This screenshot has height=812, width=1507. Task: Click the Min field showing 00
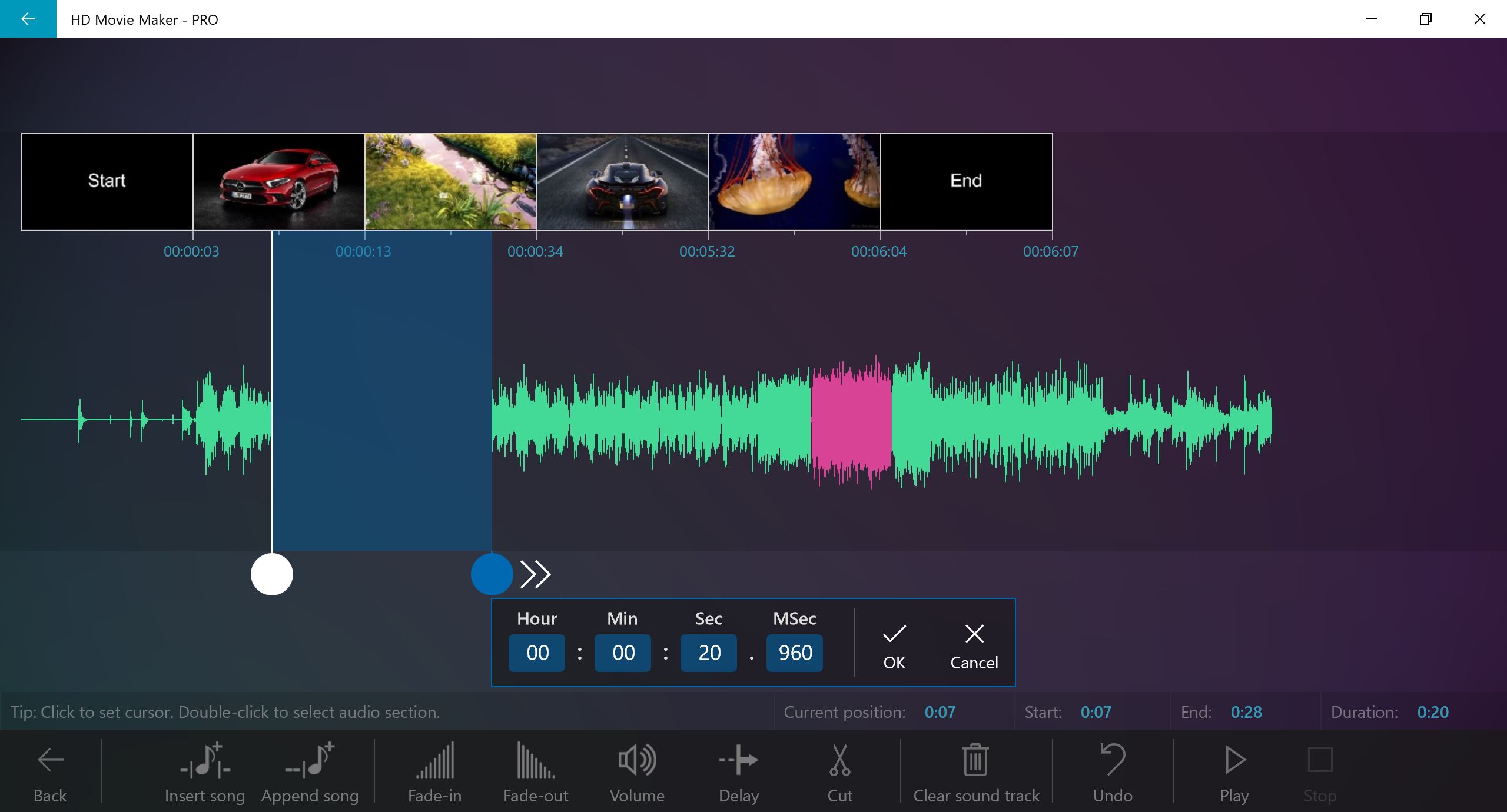(x=623, y=653)
